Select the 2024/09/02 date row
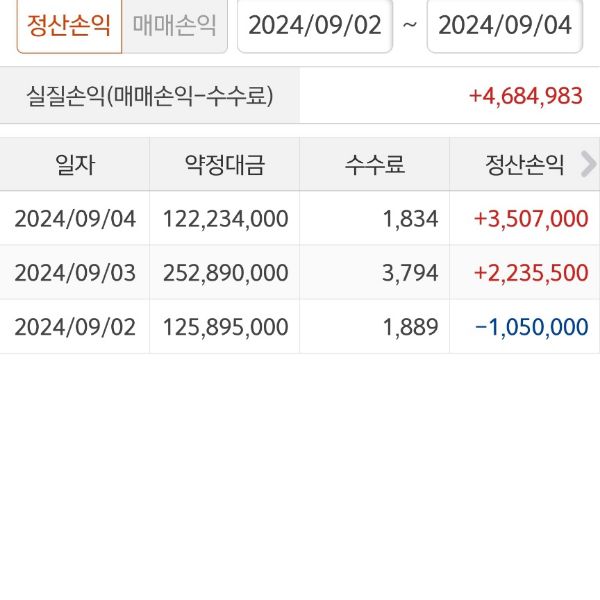 point(75,327)
